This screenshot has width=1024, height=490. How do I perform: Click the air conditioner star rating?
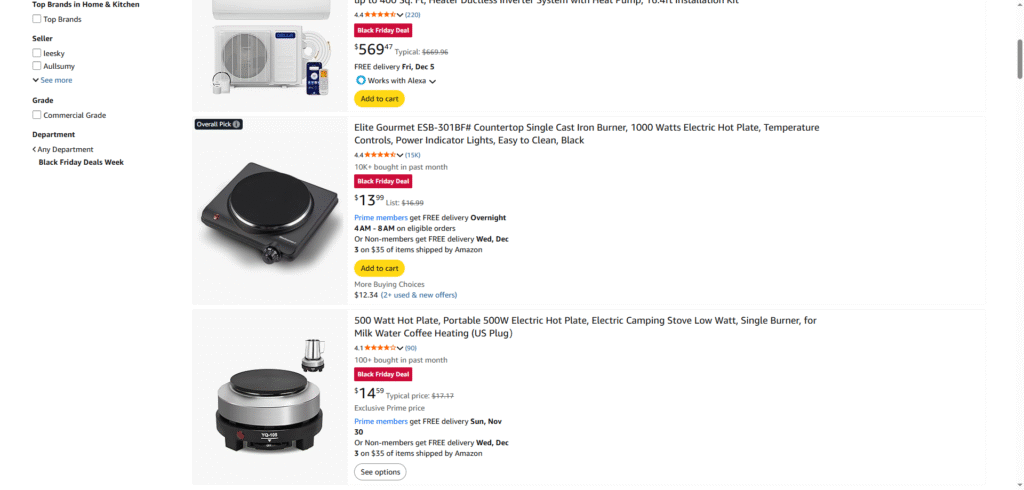378,15
